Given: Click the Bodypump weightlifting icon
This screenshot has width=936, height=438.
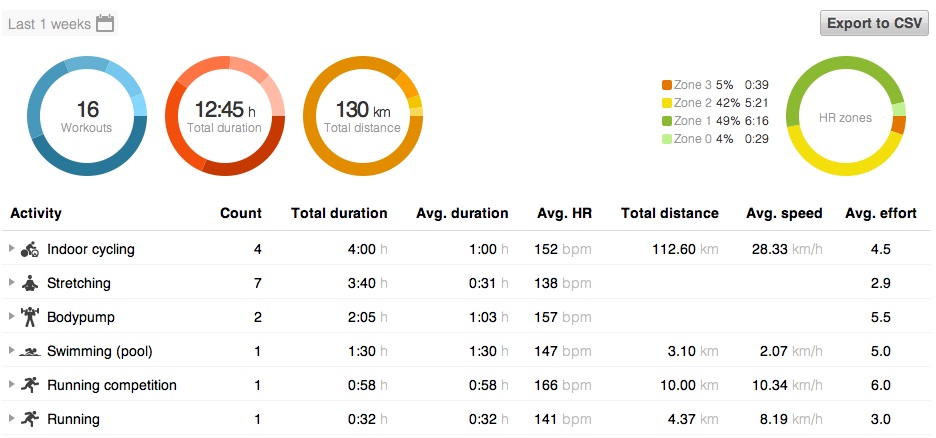Looking at the screenshot, I should (x=30, y=317).
